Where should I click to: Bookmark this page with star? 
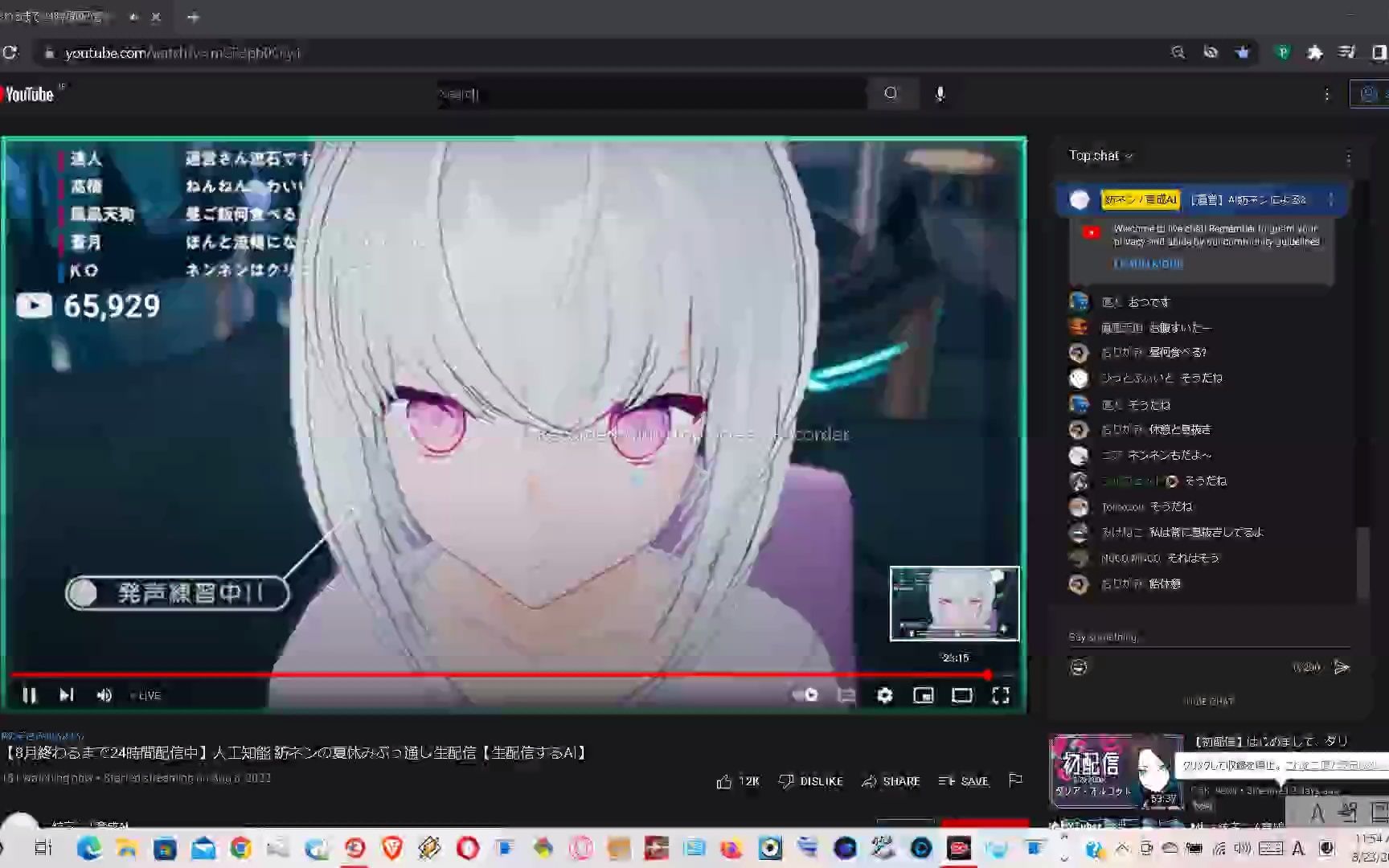point(1243,52)
